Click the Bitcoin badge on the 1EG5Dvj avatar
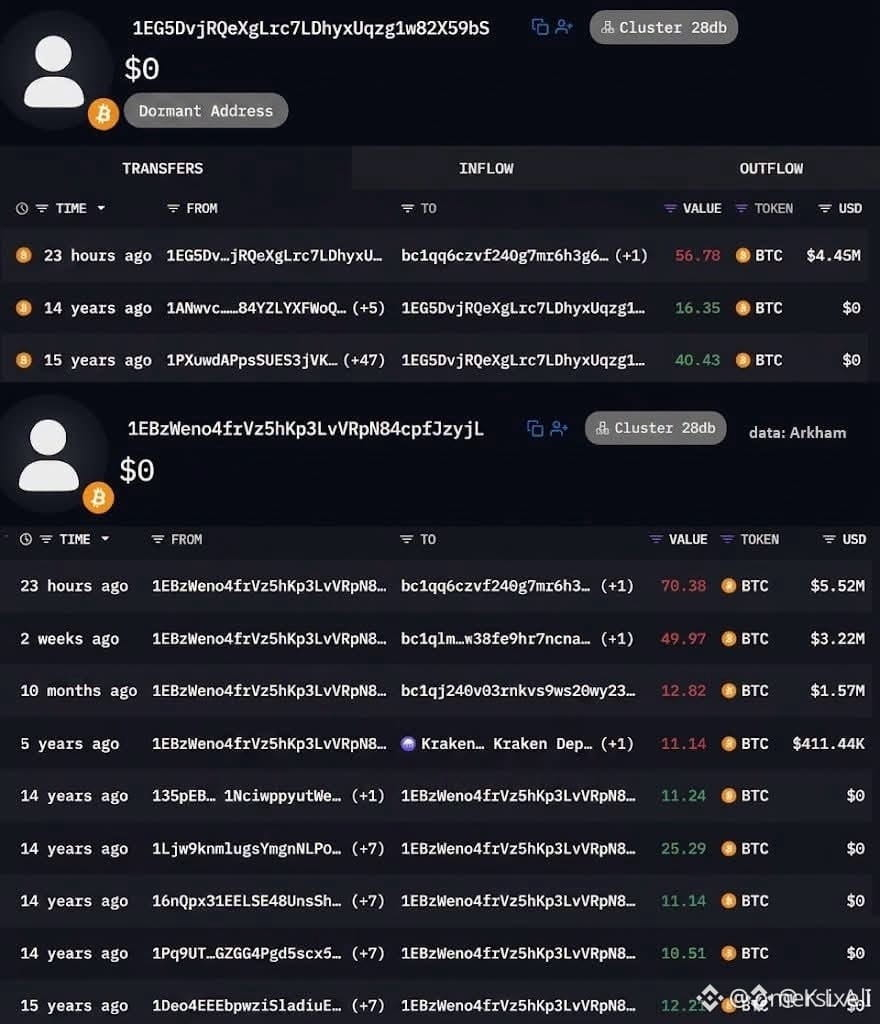The image size is (880, 1024). click(x=103, y=114)
